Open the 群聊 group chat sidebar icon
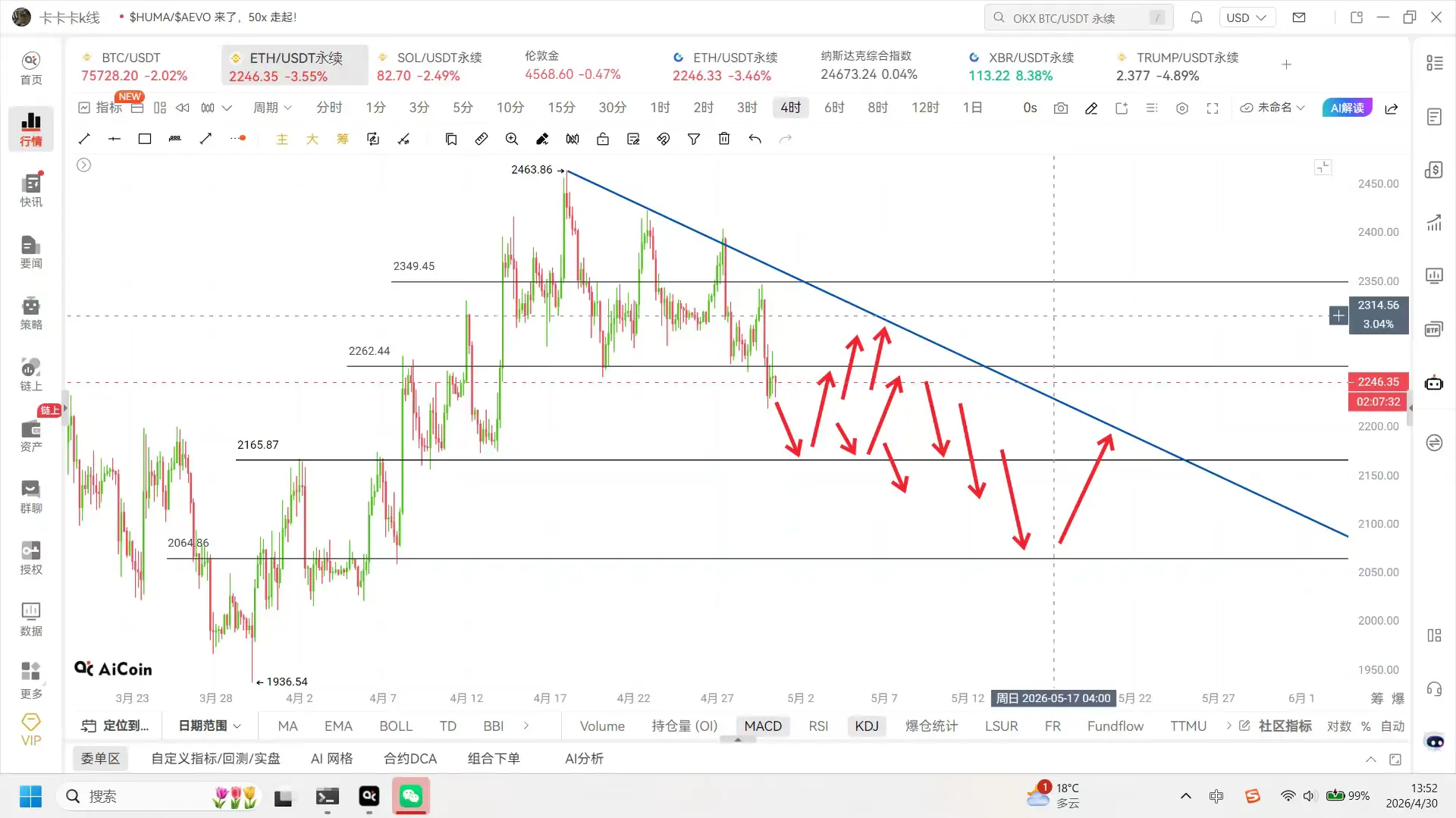This screenshot has width=1456, height=818. pos(31,497)
